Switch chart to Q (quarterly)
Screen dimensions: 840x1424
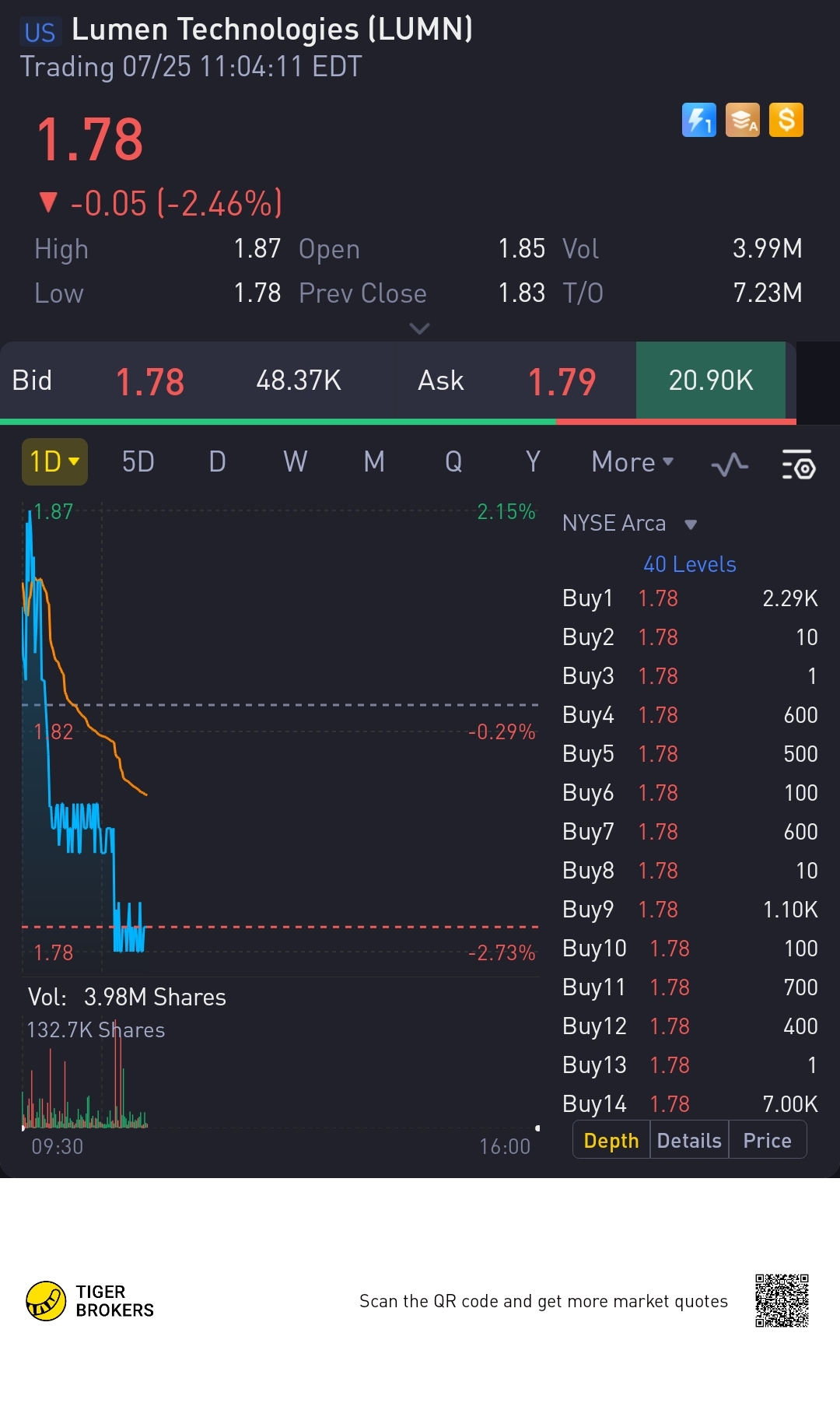(x=453, y=462)
